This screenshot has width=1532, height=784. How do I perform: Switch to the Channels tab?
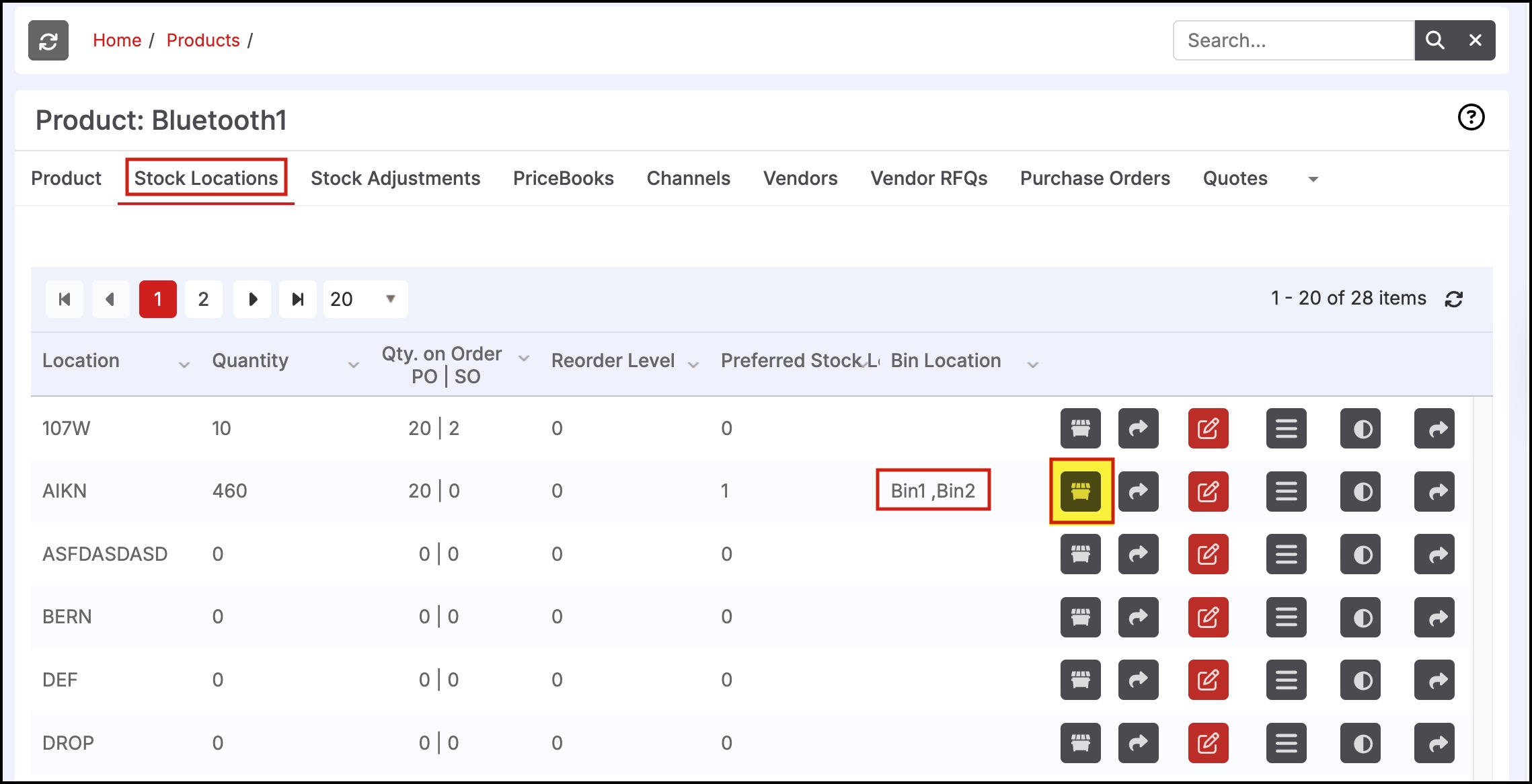(689, 178)
